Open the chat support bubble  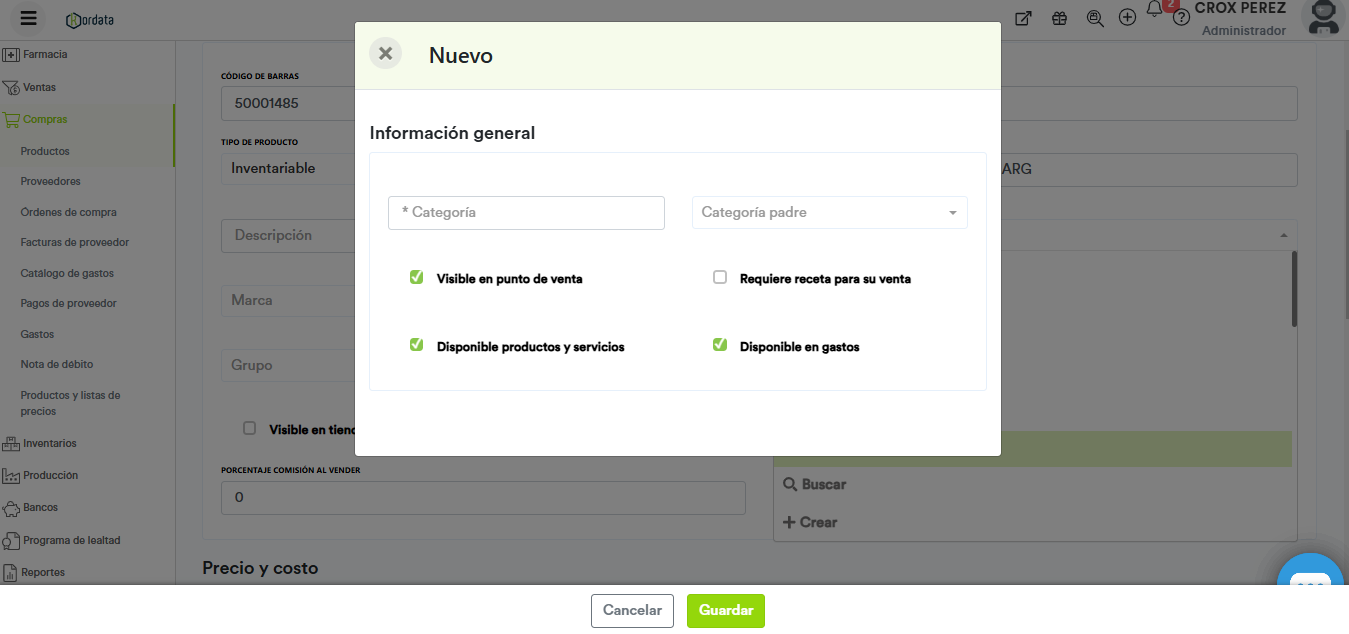[x=1310, y=585]
